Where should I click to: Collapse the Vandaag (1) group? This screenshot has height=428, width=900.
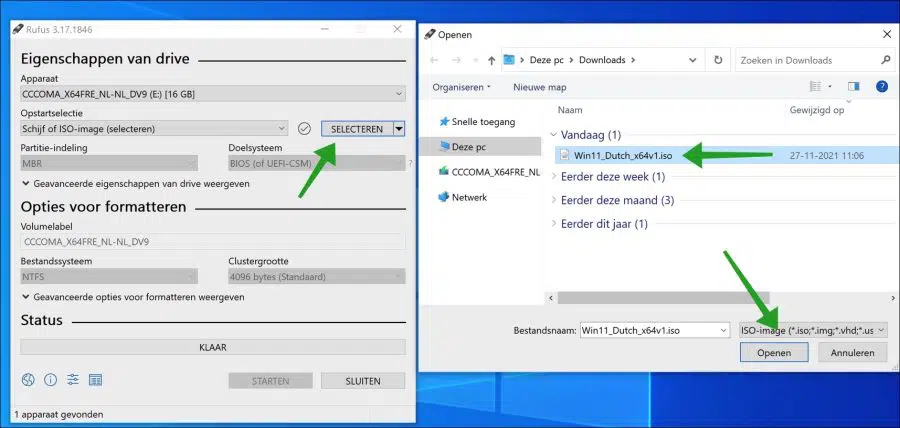coord(553,135)
